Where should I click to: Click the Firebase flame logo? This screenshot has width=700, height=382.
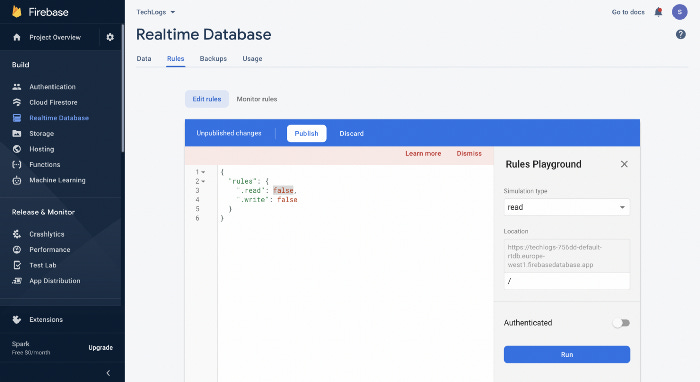pos(17,12)
